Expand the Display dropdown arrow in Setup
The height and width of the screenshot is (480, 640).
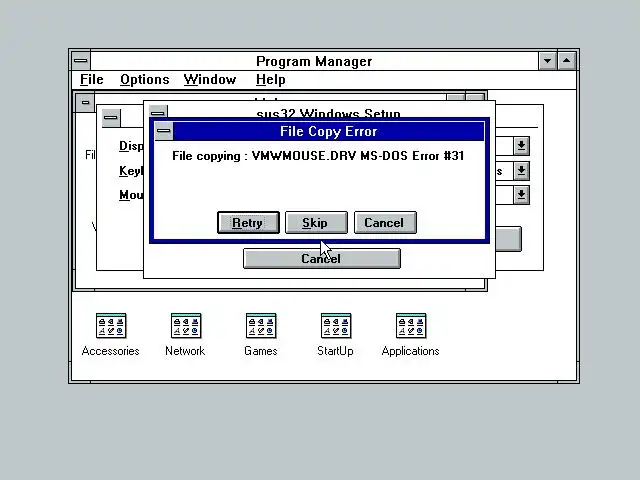tap(521, 146)
